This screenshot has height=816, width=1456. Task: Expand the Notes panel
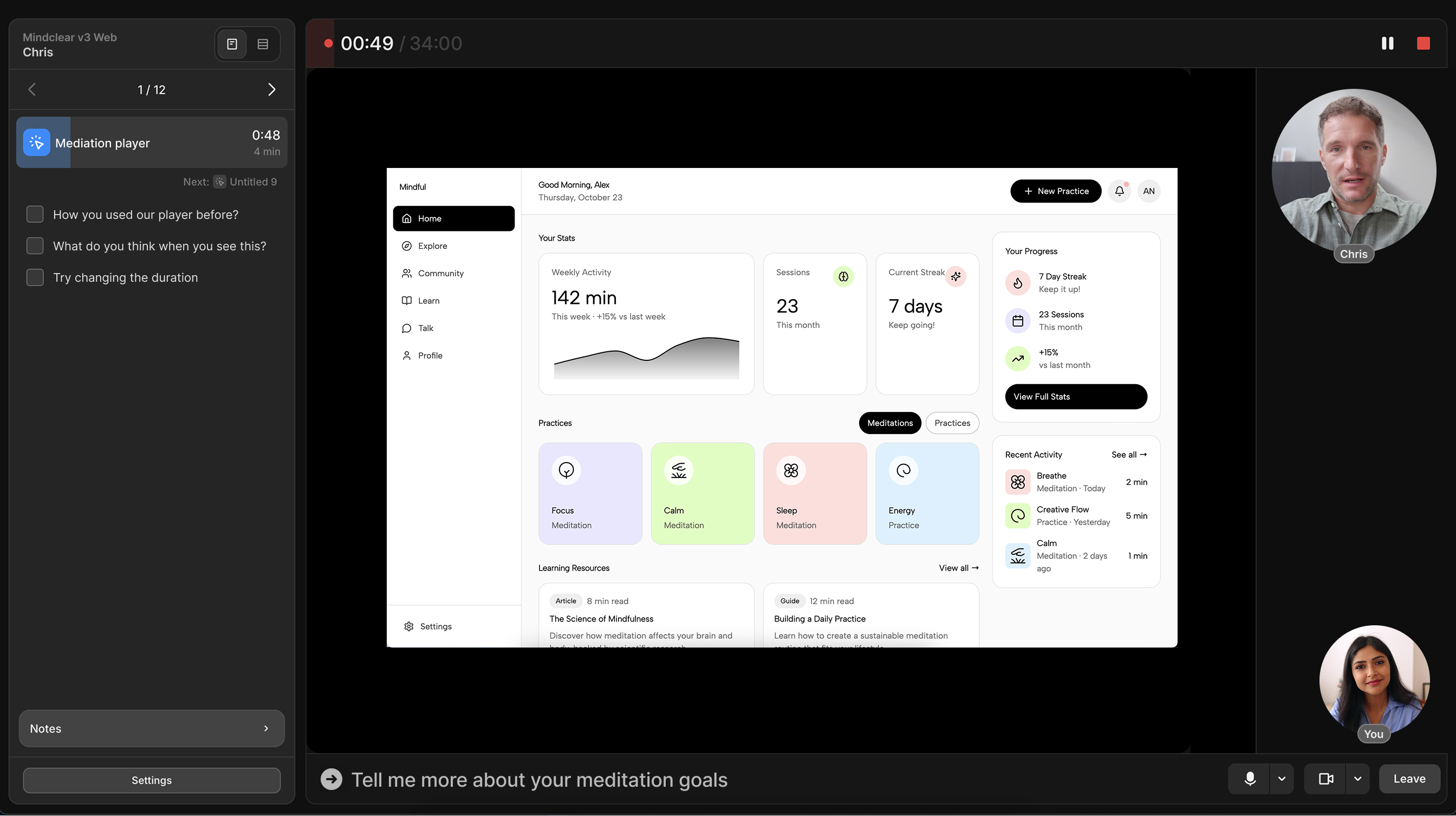[x=152, y=728]
